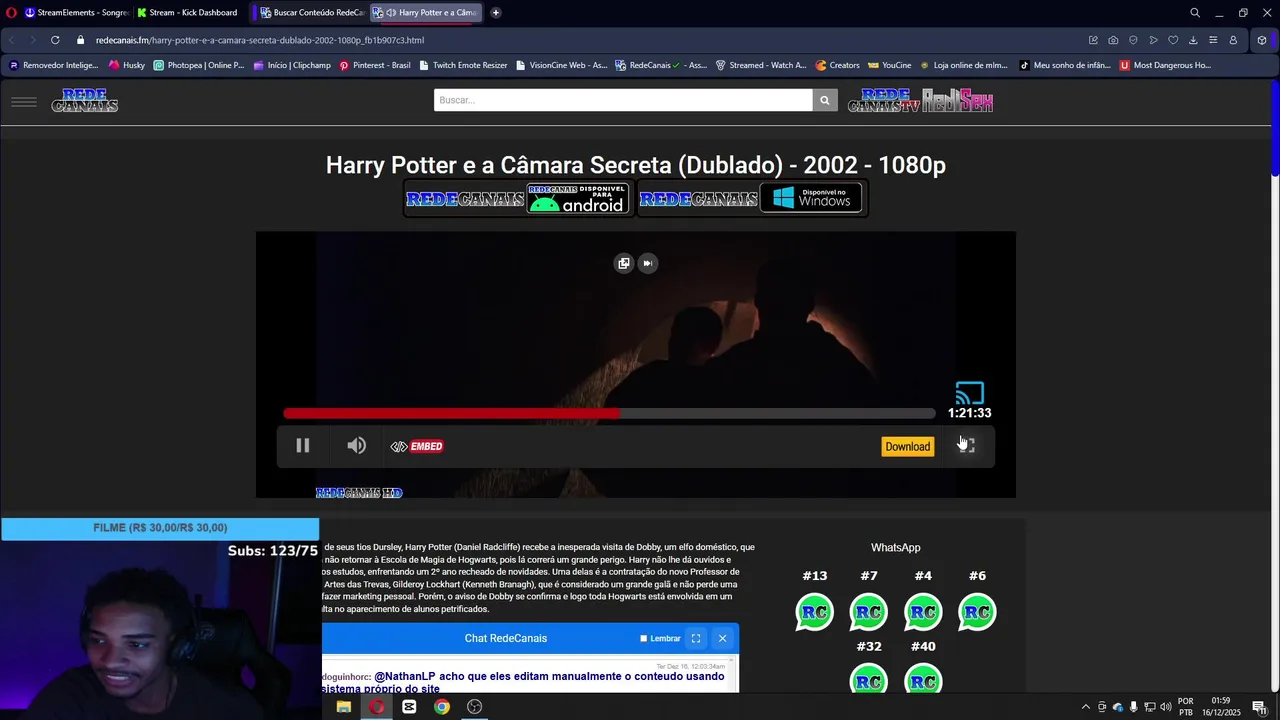Open the browser profile account icon
Image resolution: width=1280 pixels, height=720 pixels.
click(1233, 40)
